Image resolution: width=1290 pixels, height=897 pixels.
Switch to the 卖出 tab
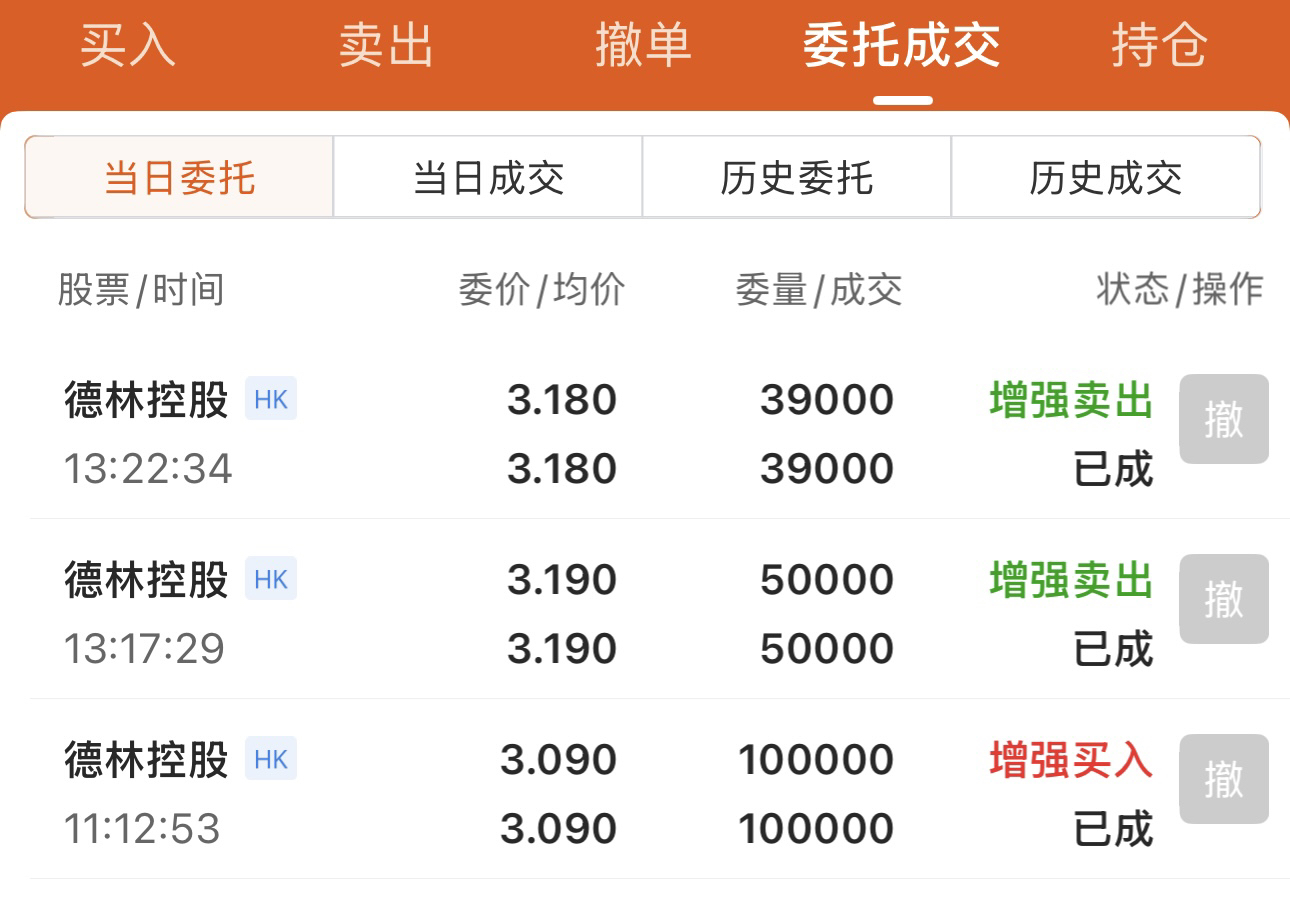(x=386, y=45)
